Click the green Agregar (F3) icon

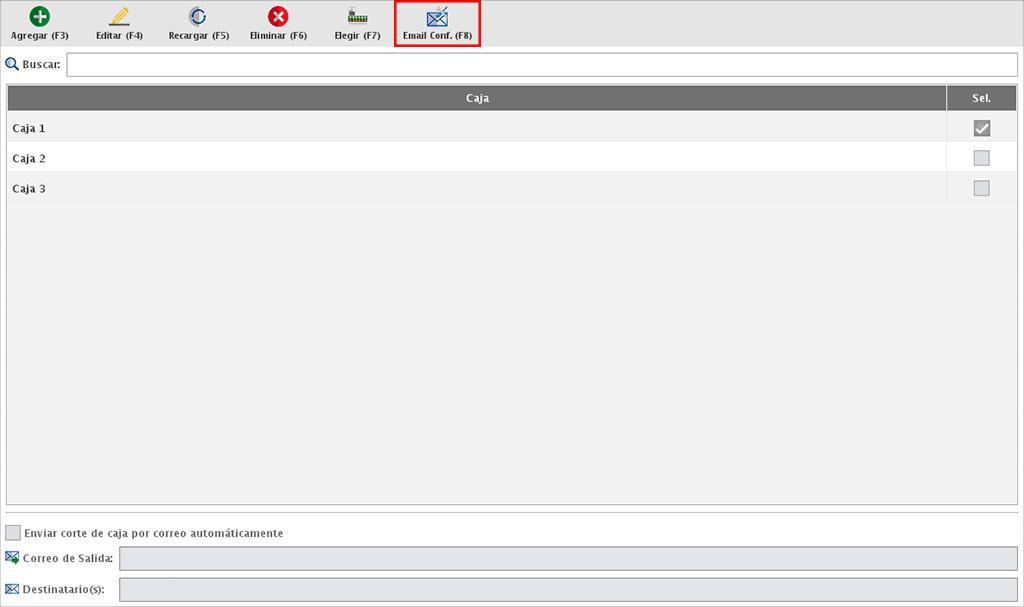(x=39, y=17)
